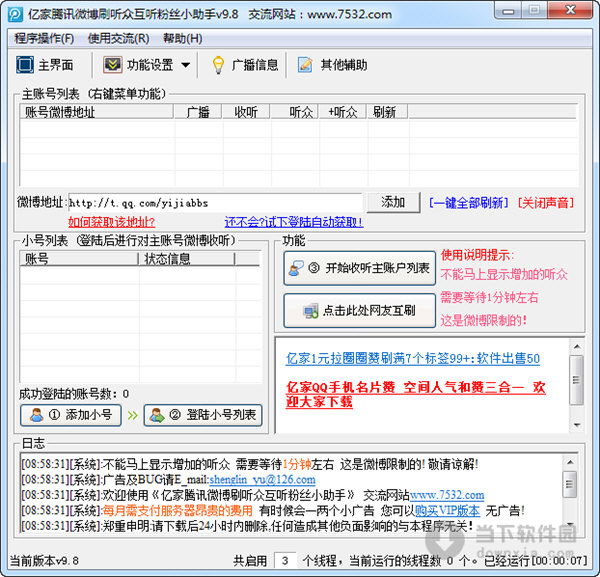
Task: Click the +听众 column header
Action: [342, 112]
